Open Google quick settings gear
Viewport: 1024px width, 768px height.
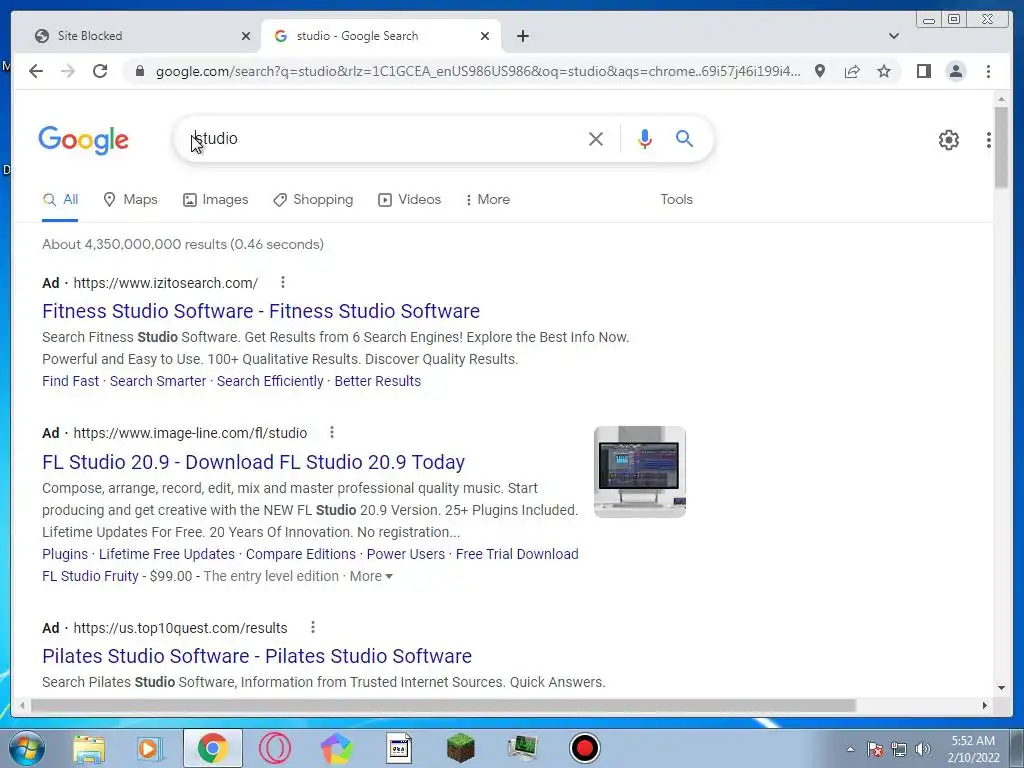pyautogui.click(x=948, y=140)
